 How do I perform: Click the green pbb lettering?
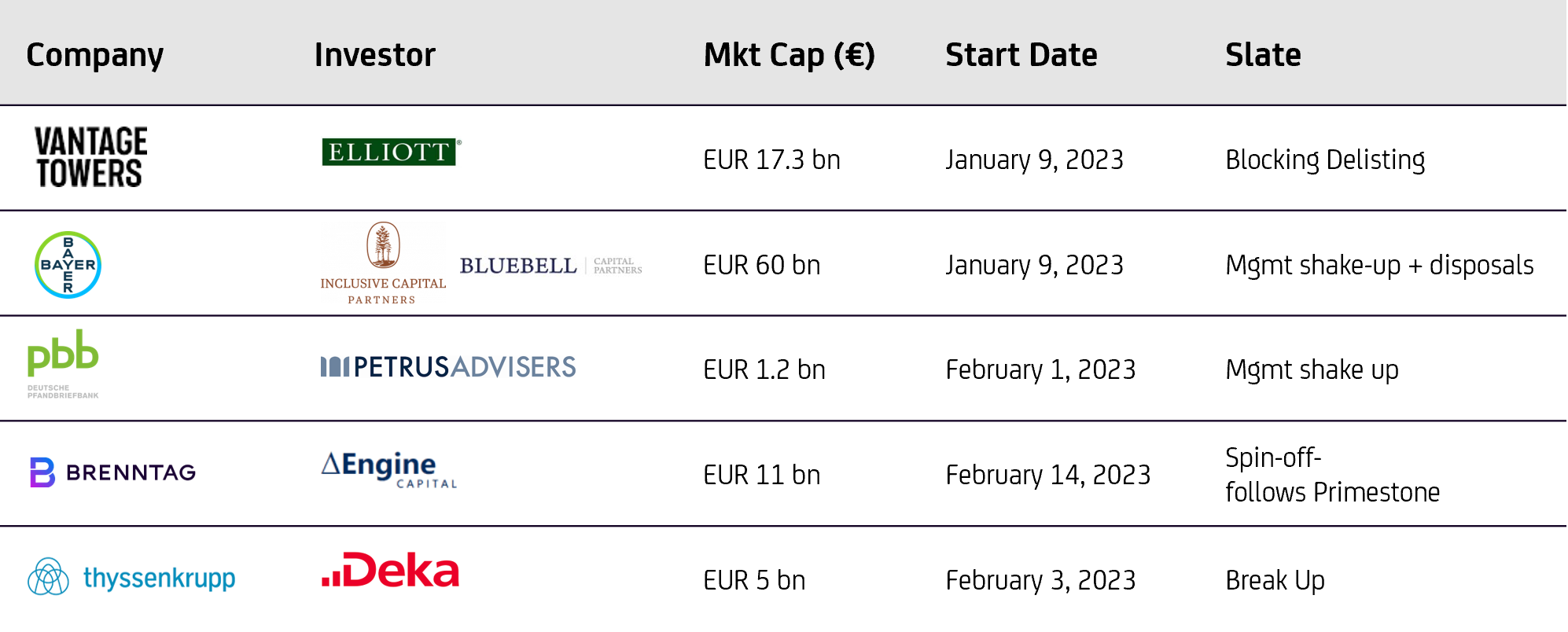[x=63, y=352]
